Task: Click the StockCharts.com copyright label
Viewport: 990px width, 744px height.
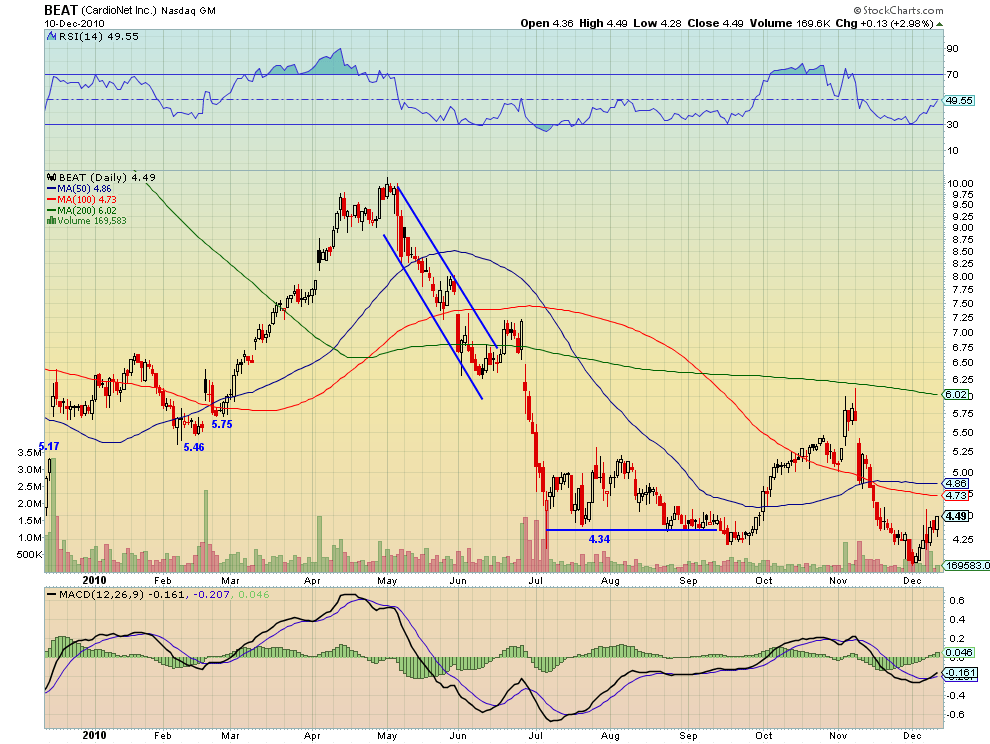Action: (x=898, y=10)
